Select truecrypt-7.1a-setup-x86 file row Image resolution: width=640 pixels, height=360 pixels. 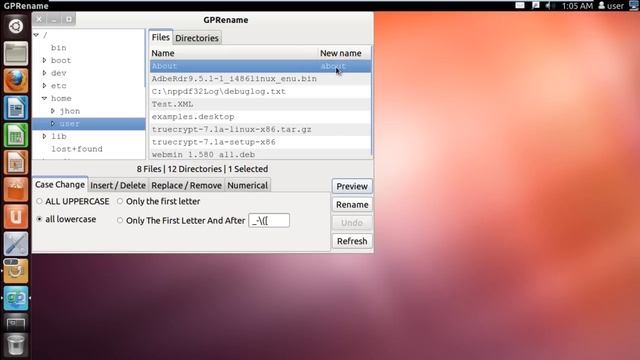tap(260, 142)
